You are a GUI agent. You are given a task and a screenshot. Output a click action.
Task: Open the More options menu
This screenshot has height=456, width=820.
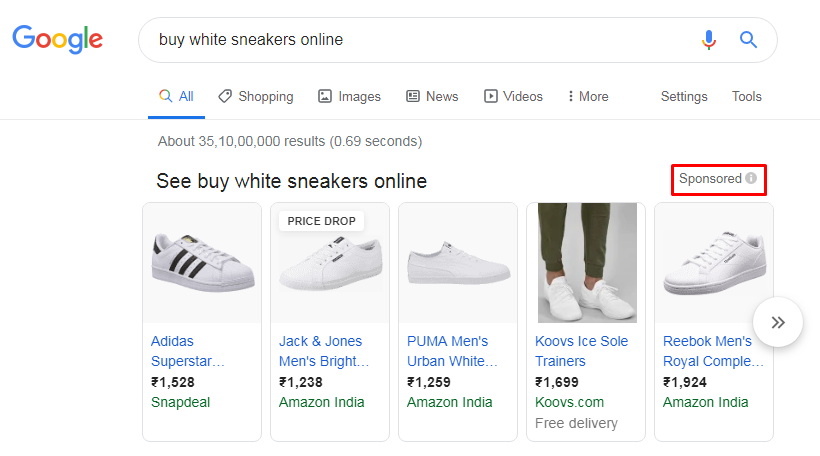coord(588,96)
